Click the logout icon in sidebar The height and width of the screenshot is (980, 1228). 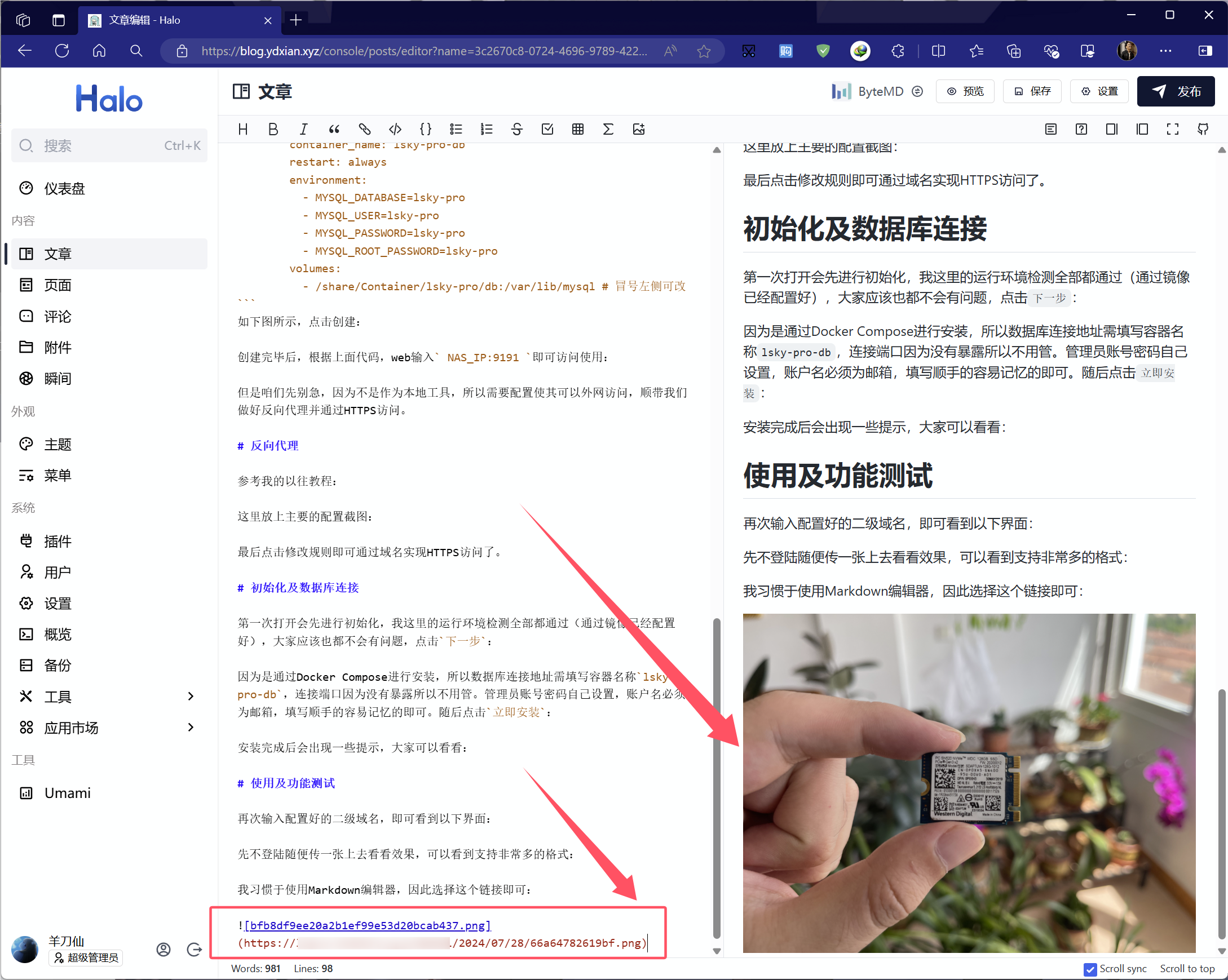point(194,949)
